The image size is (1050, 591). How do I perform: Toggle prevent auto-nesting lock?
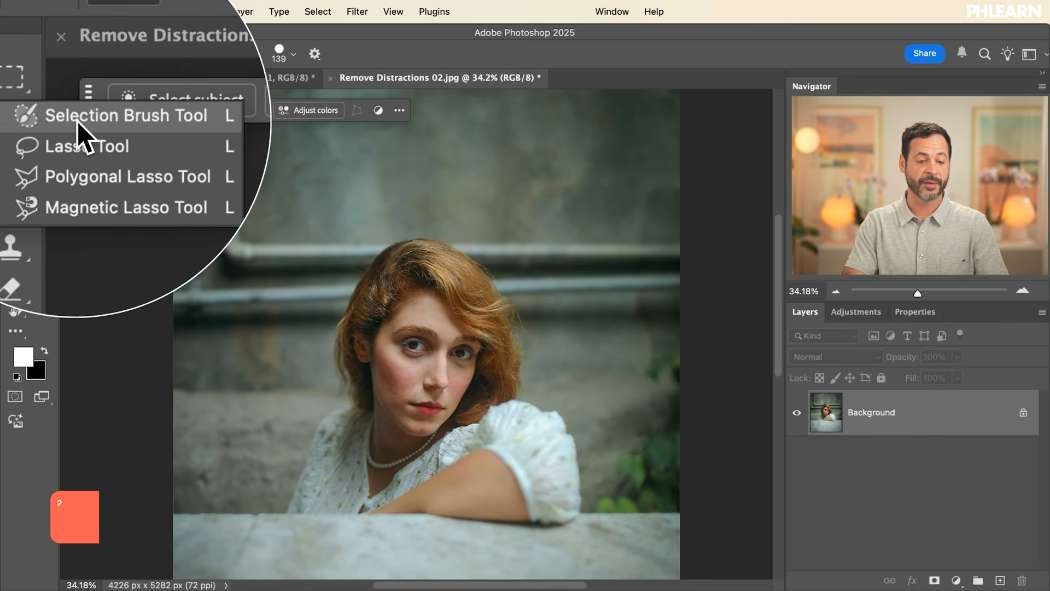865,378
